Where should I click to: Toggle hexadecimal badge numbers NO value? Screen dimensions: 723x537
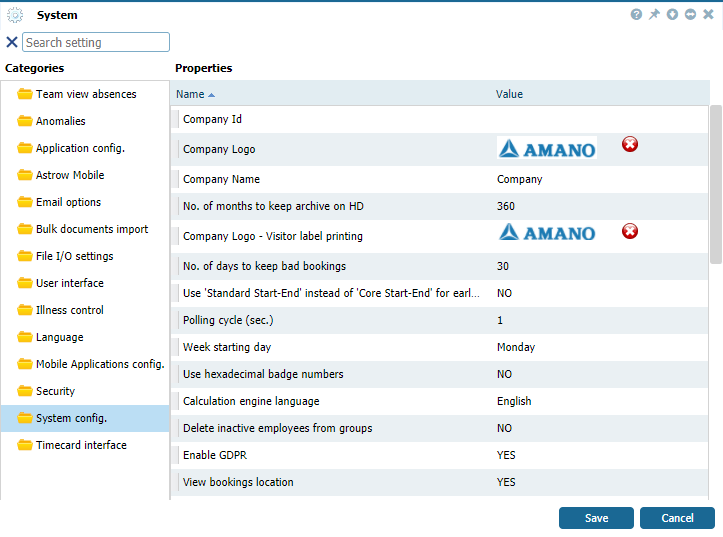504,374
